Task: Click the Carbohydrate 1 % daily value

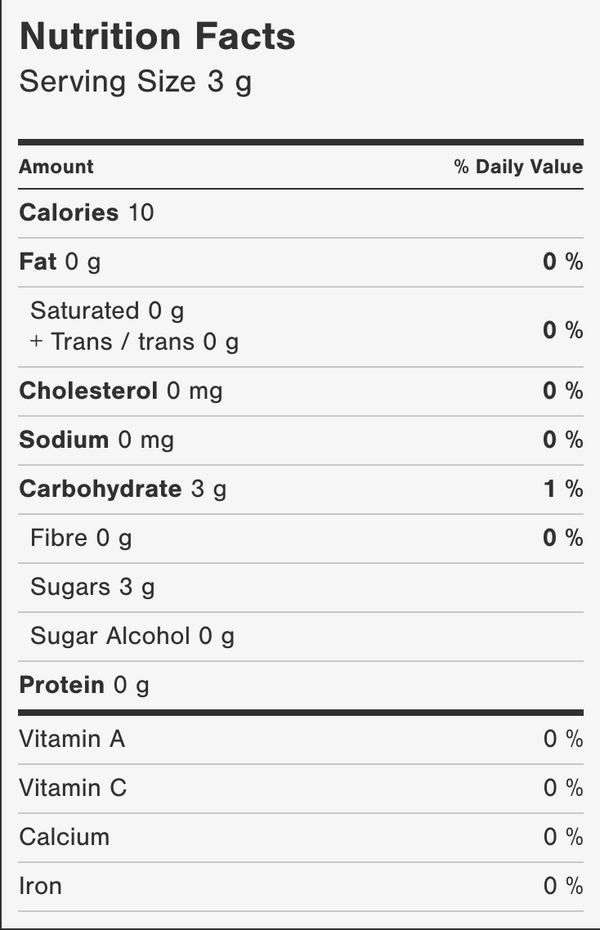Action: (x=563, y=489)
